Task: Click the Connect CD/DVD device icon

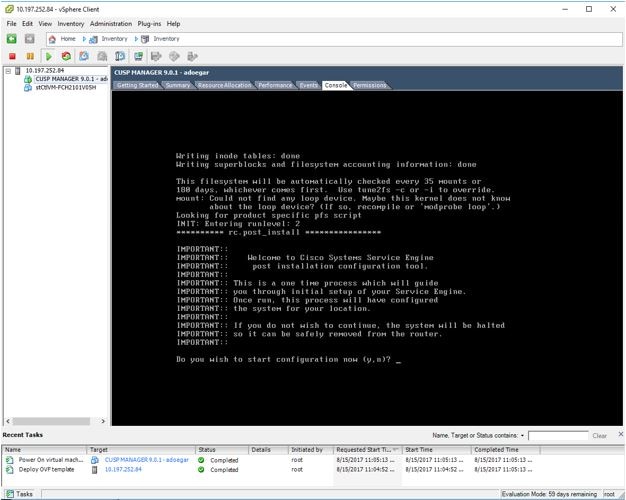Action: pyautogui.click(x=174, y=56)
